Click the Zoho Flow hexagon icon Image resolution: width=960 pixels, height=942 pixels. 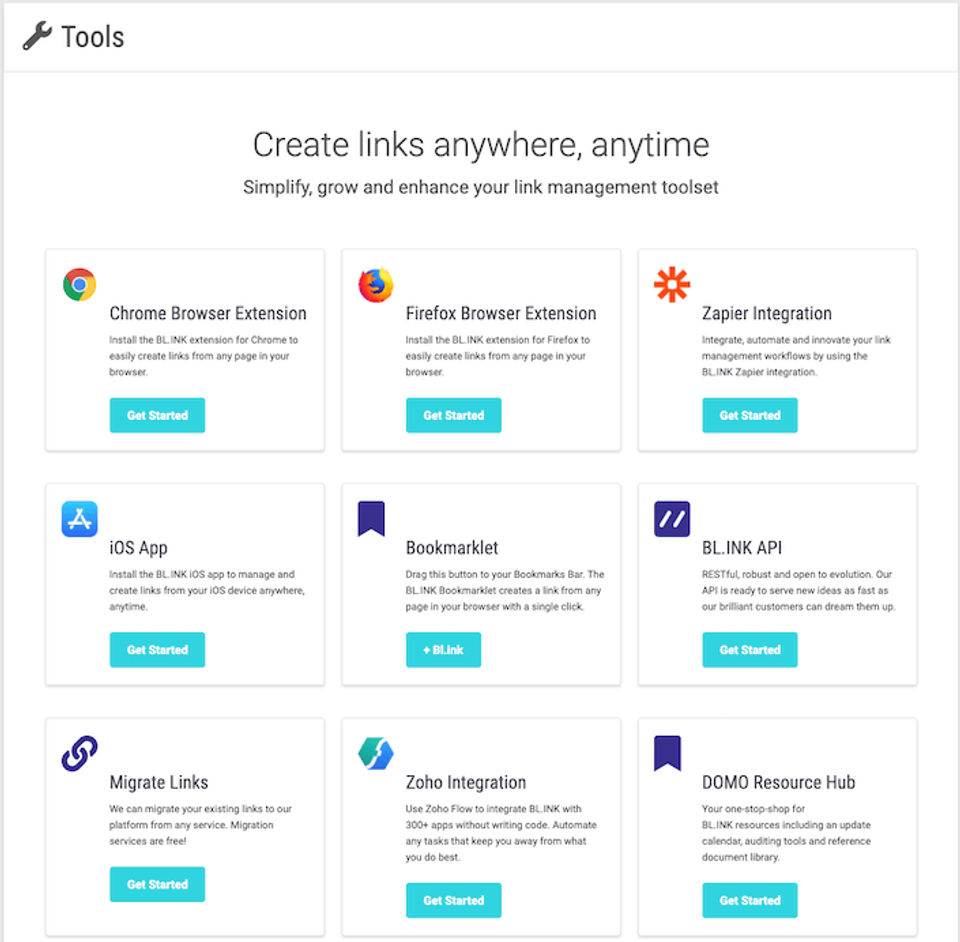click(x=376, y=753)
